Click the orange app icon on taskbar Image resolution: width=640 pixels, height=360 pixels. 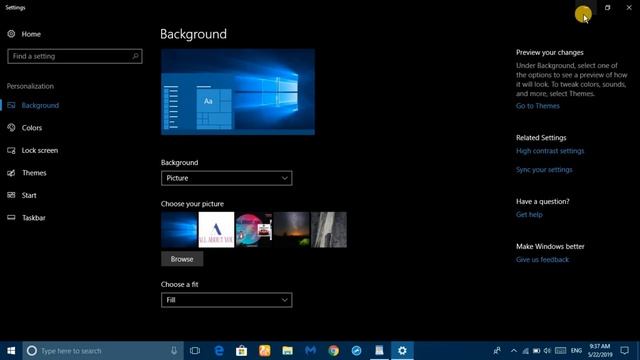[264, 351]
